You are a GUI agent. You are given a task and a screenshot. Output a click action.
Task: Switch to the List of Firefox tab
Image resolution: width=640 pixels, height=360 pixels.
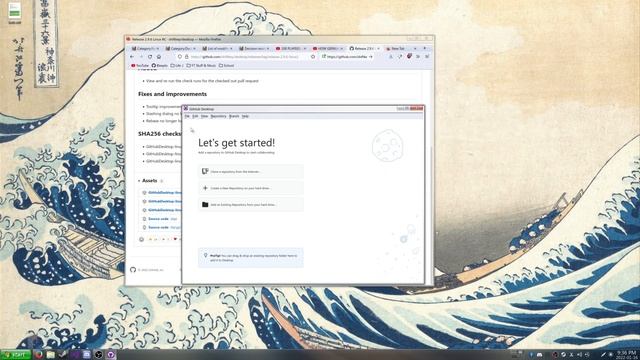coord(218,48)
